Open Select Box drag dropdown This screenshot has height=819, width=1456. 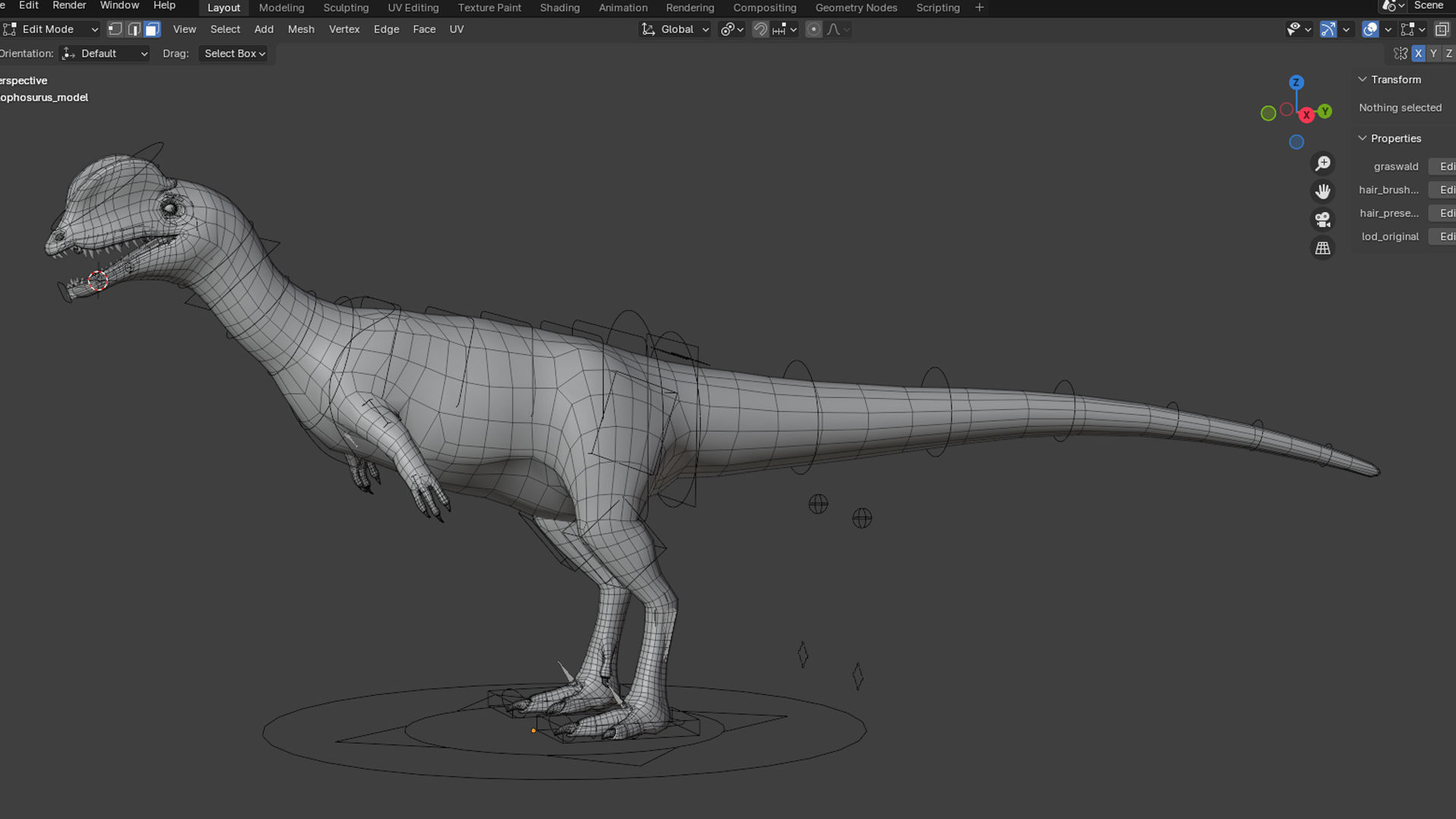[234, 54]
